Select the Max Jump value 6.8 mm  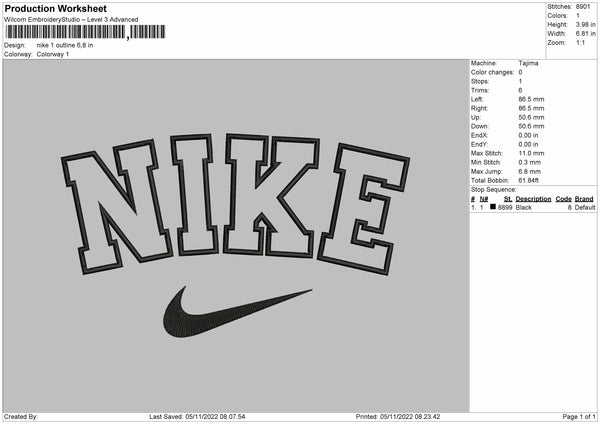(x=530, y=171)
